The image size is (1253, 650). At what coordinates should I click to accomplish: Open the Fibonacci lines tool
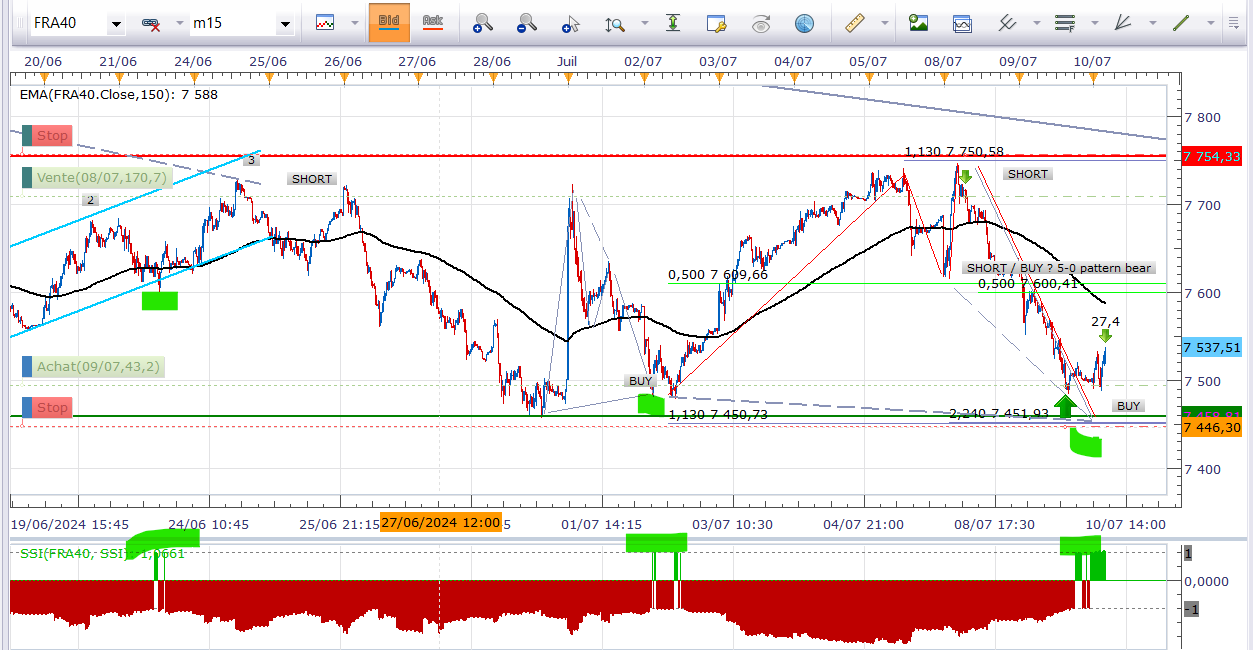pos(1065,22)
